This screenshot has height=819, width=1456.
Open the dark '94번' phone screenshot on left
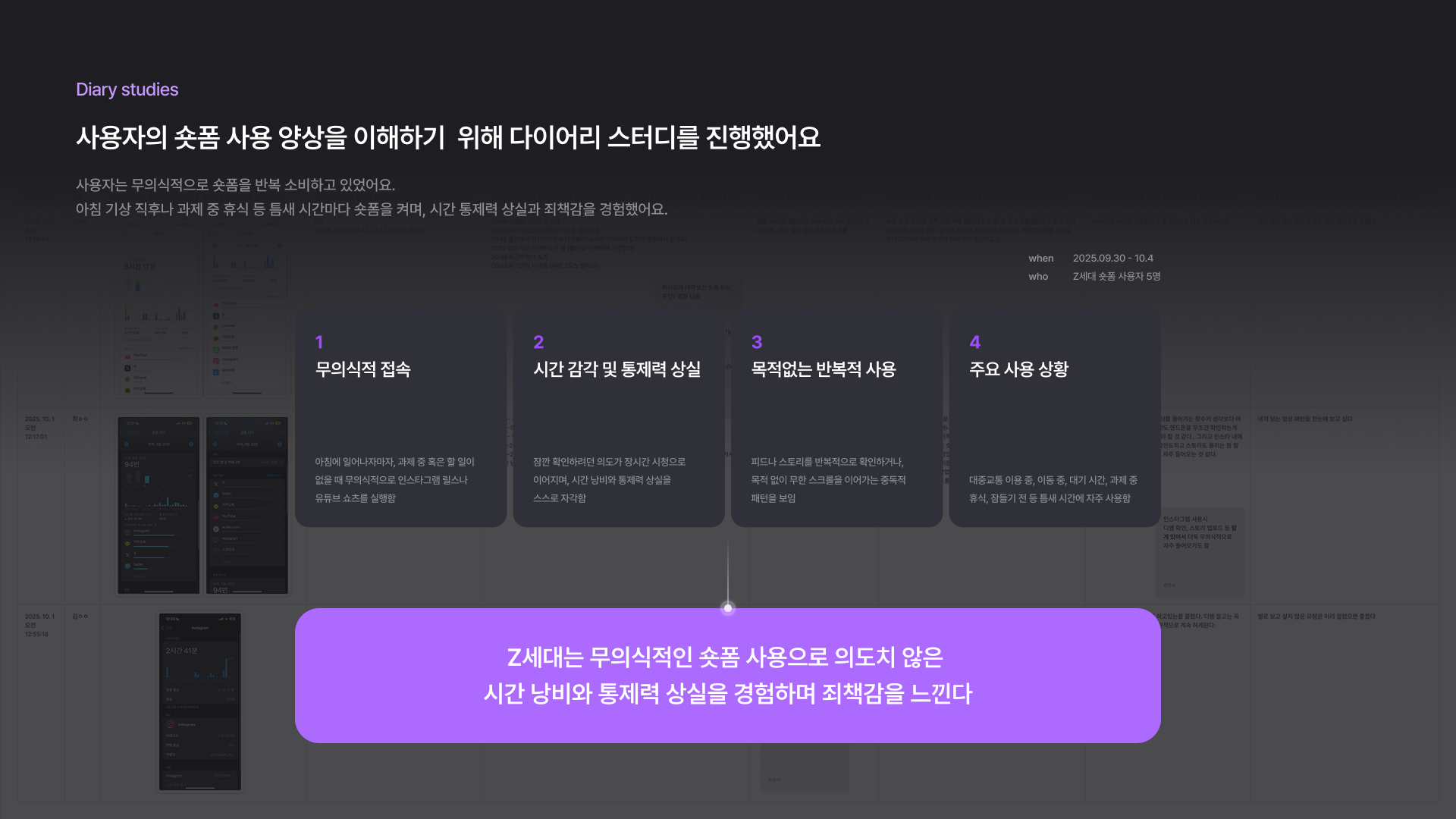click(158, 504)
